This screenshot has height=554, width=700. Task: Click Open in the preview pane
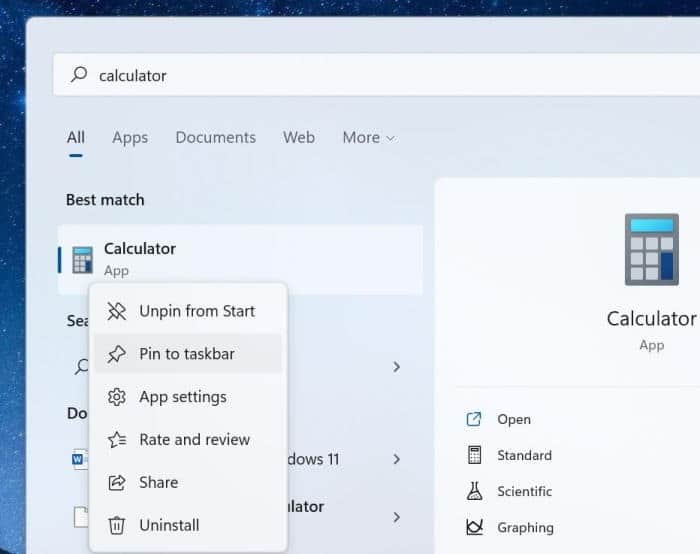coord(514,419)
